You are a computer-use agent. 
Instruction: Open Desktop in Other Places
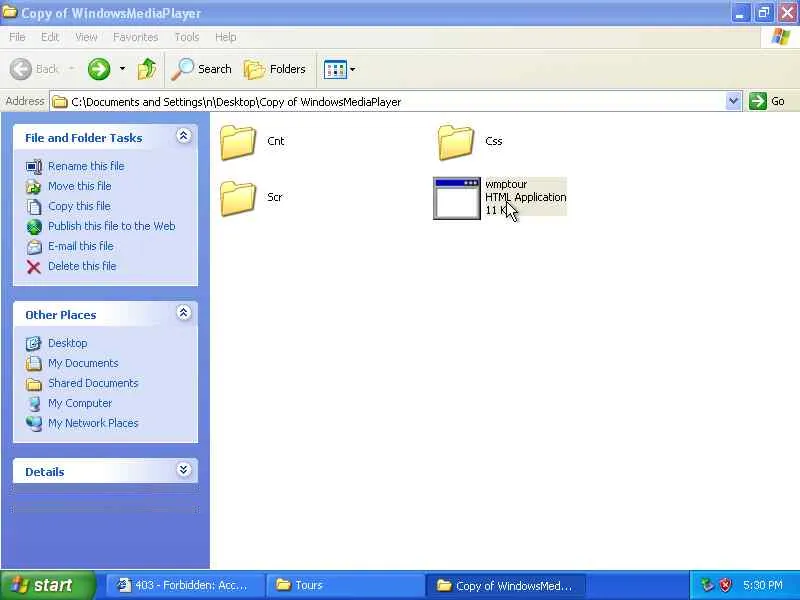pyautogui.click(x=68, y=343)
